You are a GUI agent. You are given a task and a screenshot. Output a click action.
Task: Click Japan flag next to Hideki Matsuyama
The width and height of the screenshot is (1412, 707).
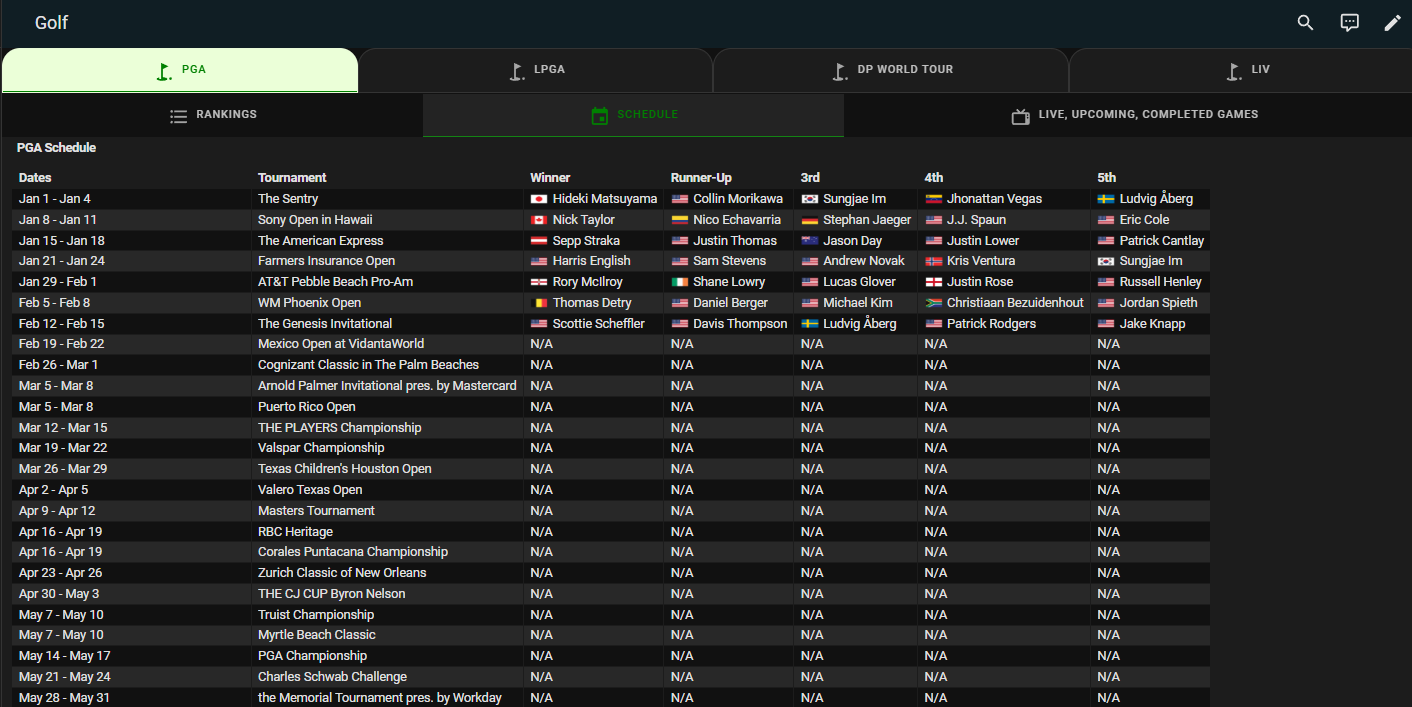click(x=538, y=199)
